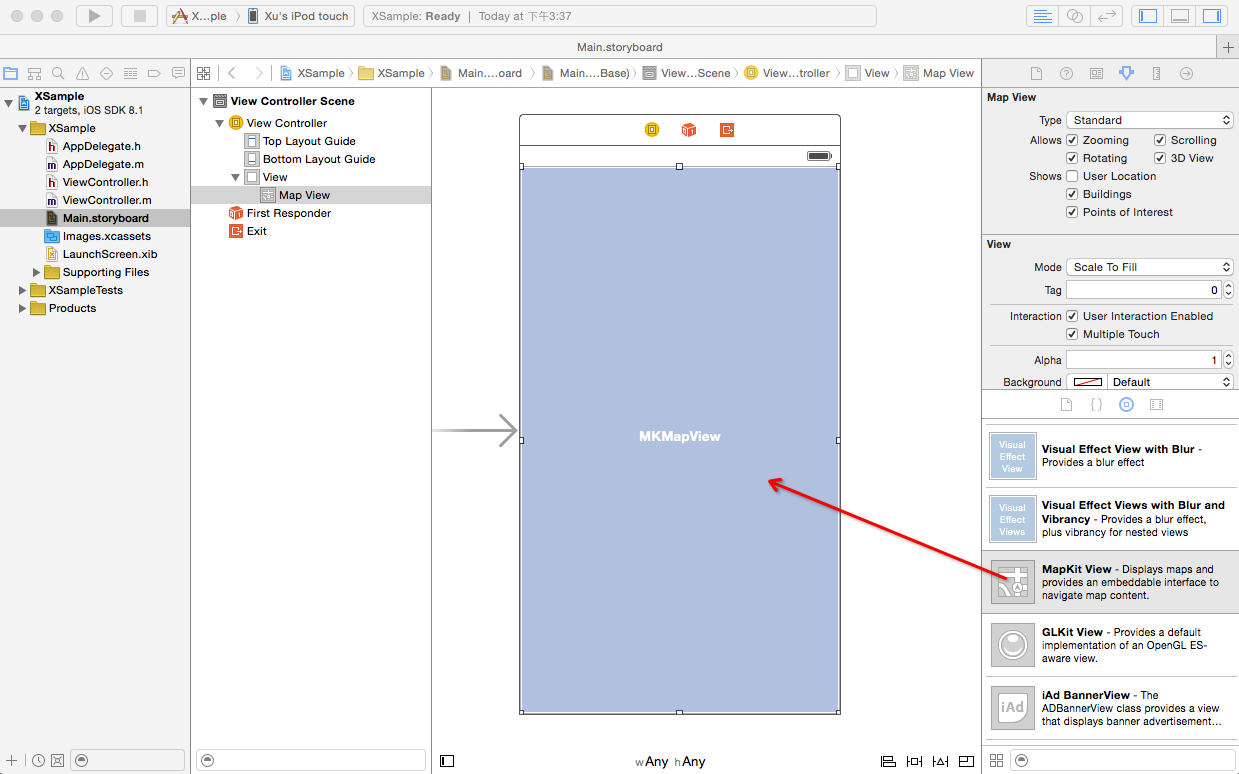Open the map Type dropdown
1239x774 pixels.
(x=1149, y=120)
